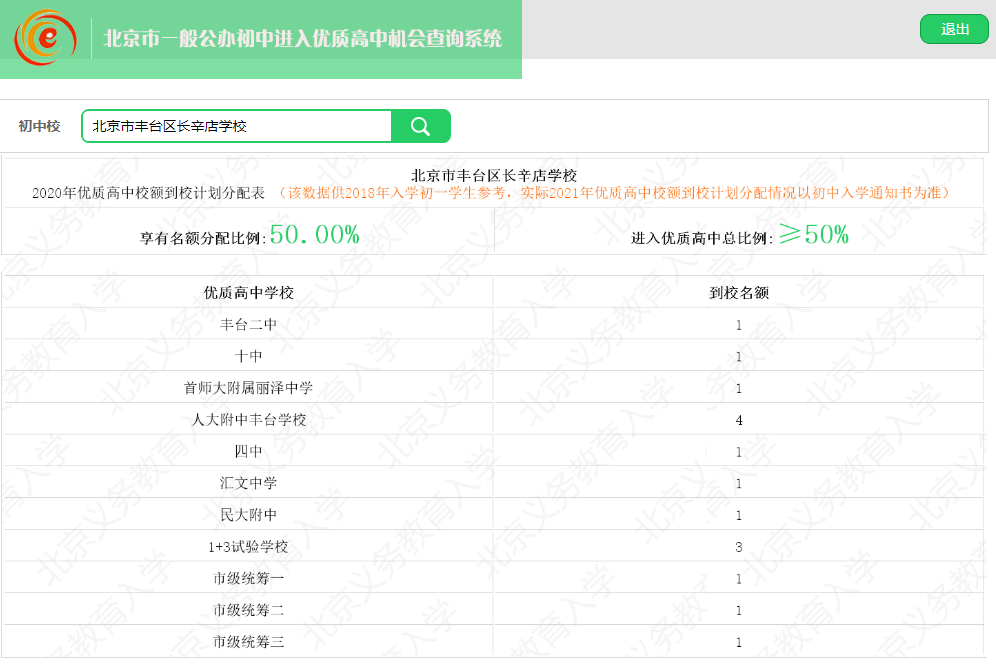The height and width of the screenshot is (668, 996).
Task: Click the system title 北京市一般公办初中进入优质高中机会查询系统
Action: 302,38
